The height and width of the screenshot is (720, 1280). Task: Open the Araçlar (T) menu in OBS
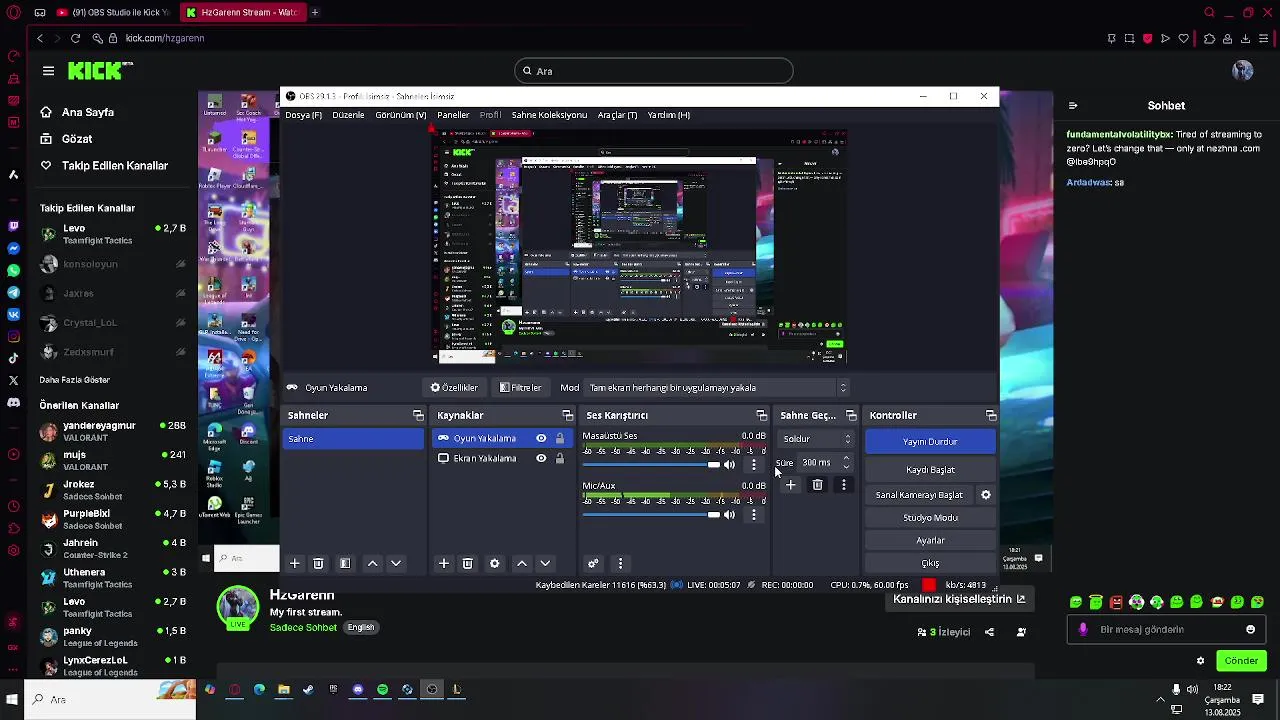point(617,115)
